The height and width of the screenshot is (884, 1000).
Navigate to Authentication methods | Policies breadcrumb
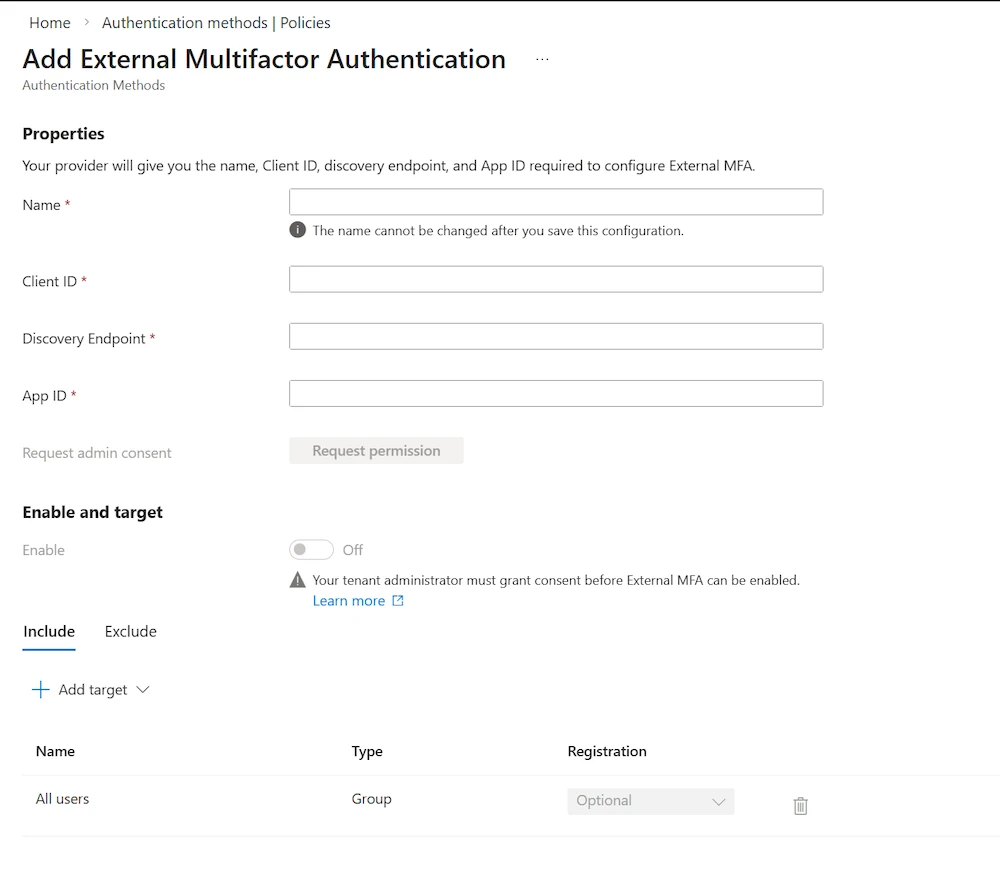click(216, 22)
